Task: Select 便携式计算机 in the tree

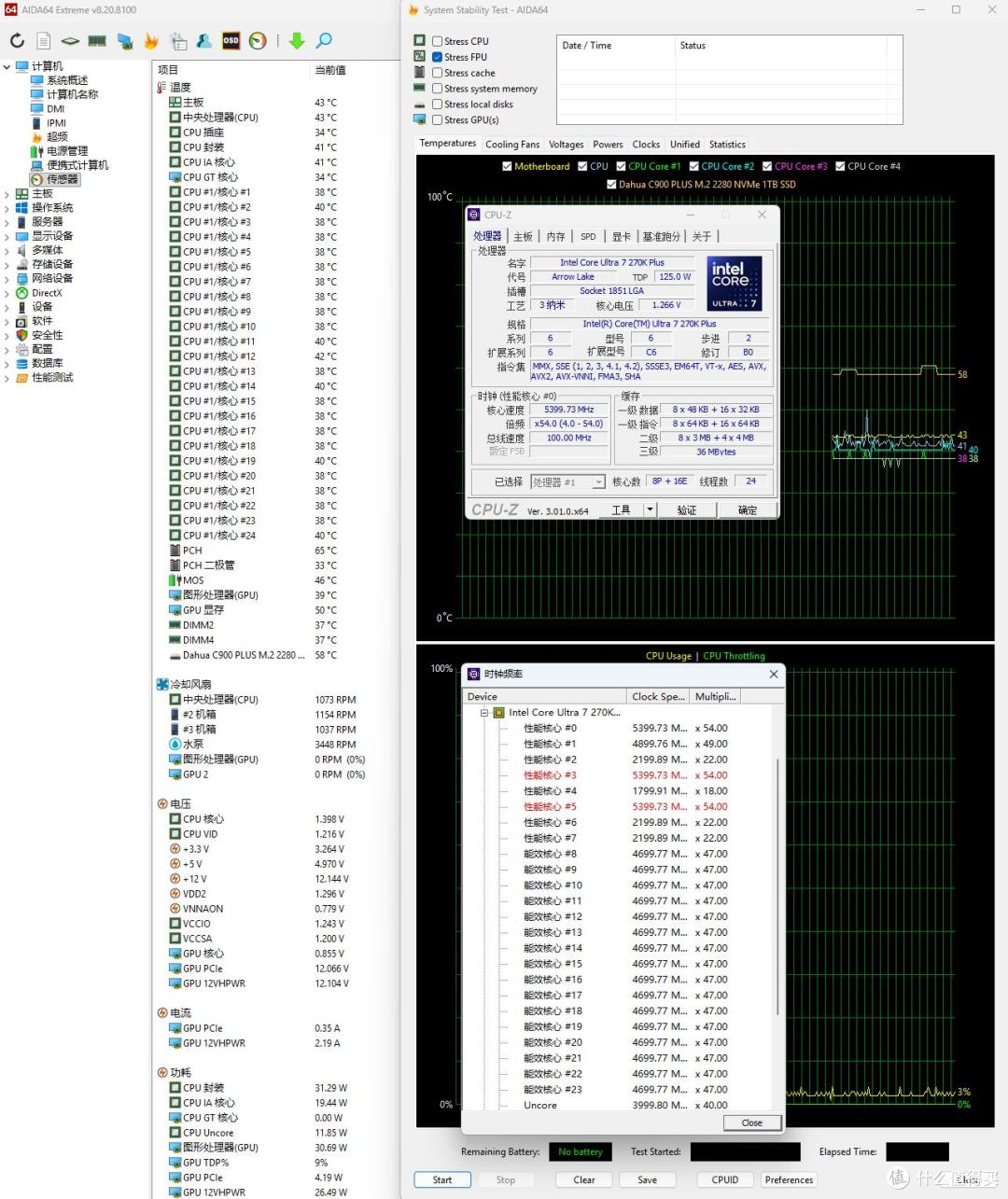Action: coord(77,165)
